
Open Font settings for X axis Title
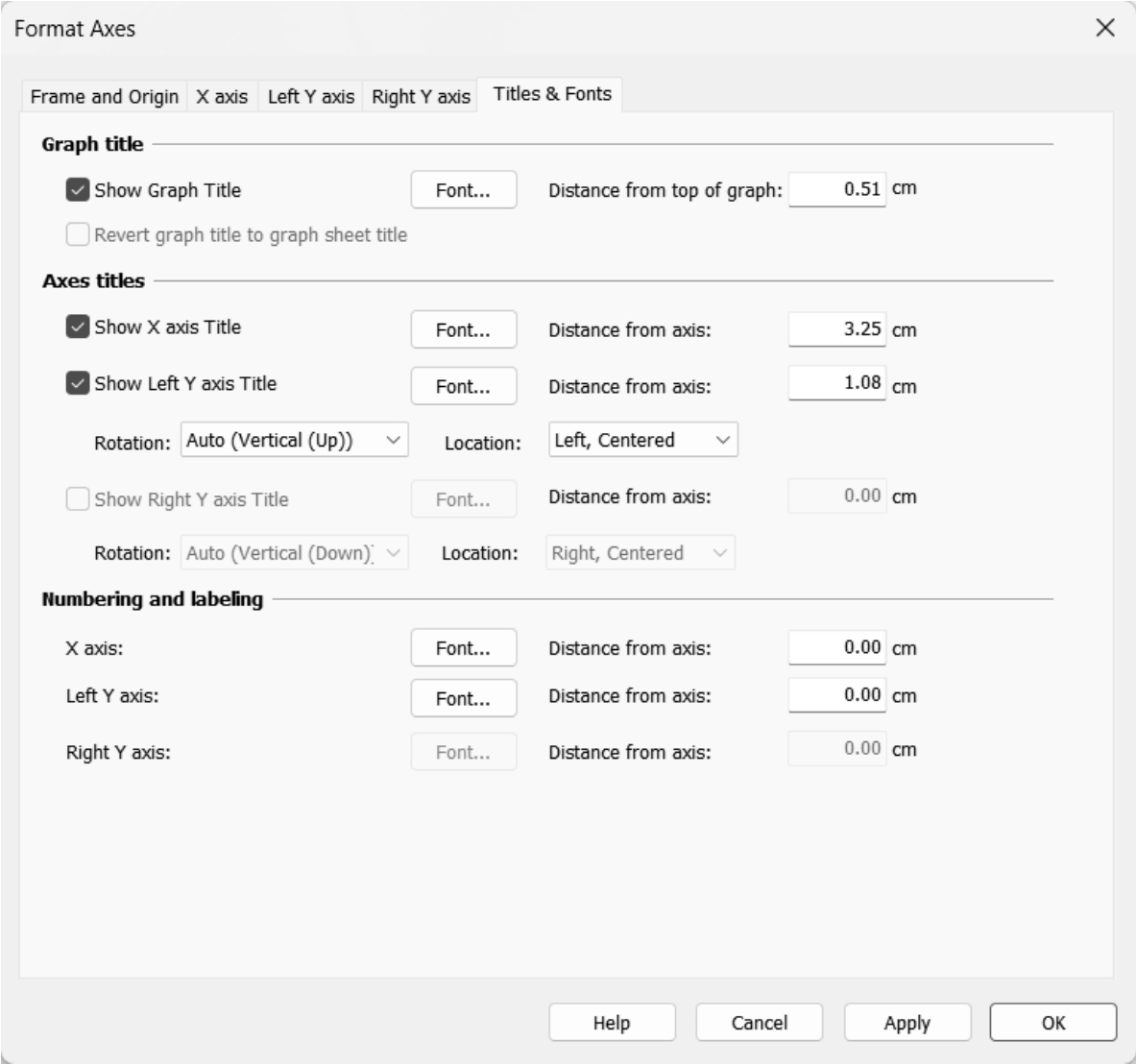pos(463,329)
